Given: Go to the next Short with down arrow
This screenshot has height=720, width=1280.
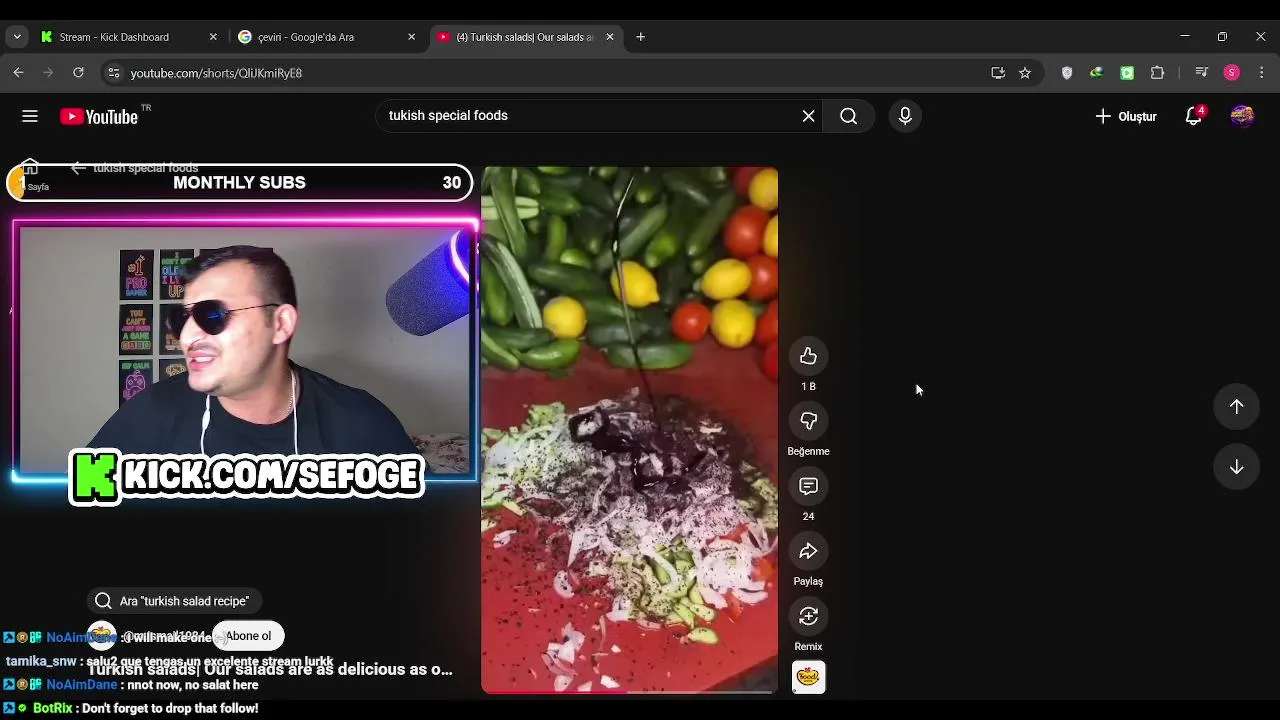Looking at the screenshot, I should [1236, 467].
